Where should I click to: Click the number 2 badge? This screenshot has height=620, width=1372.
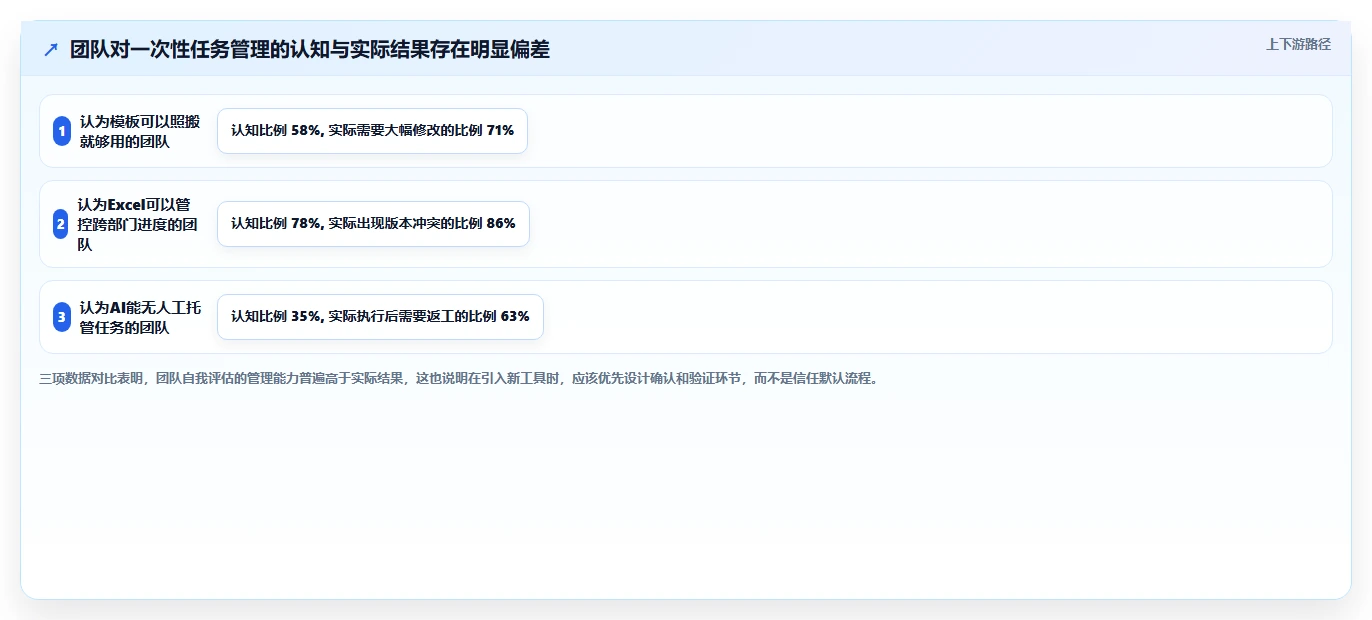tap(60, 224)
